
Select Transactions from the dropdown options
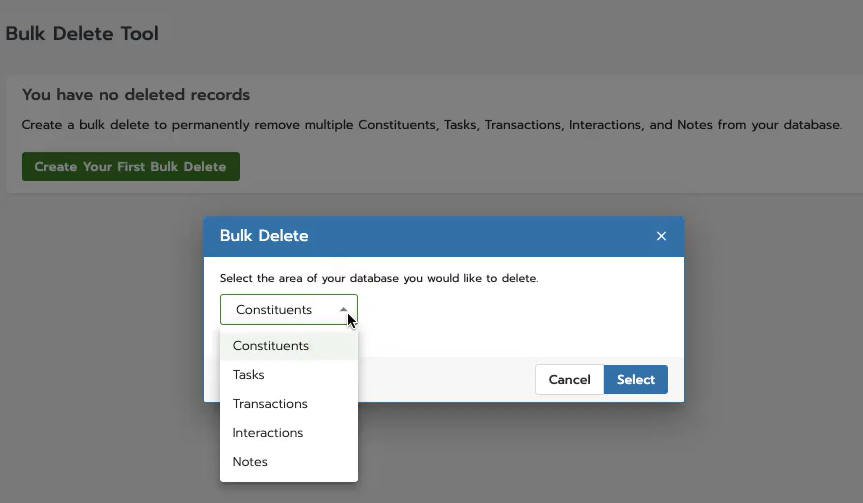[x=288, y=404]
